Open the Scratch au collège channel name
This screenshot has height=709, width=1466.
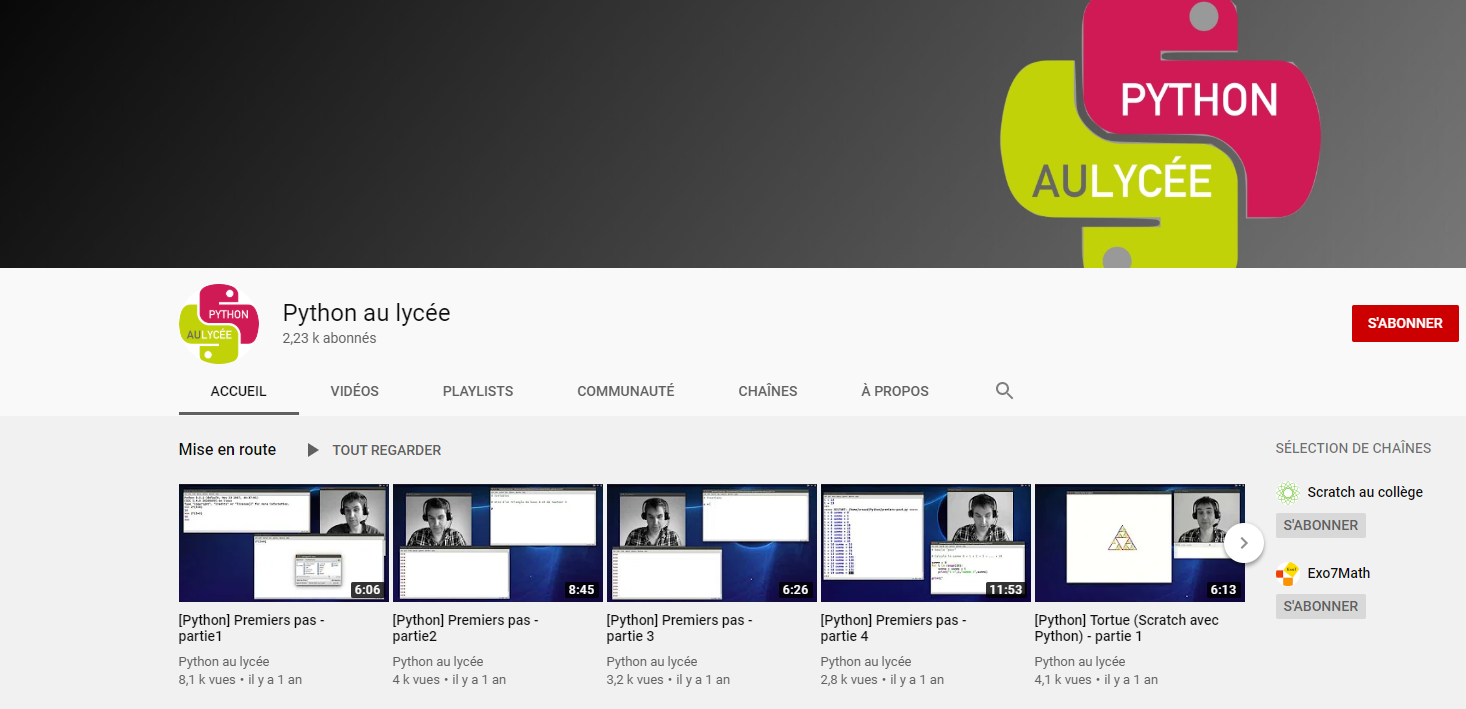(x=1365, y=492)
